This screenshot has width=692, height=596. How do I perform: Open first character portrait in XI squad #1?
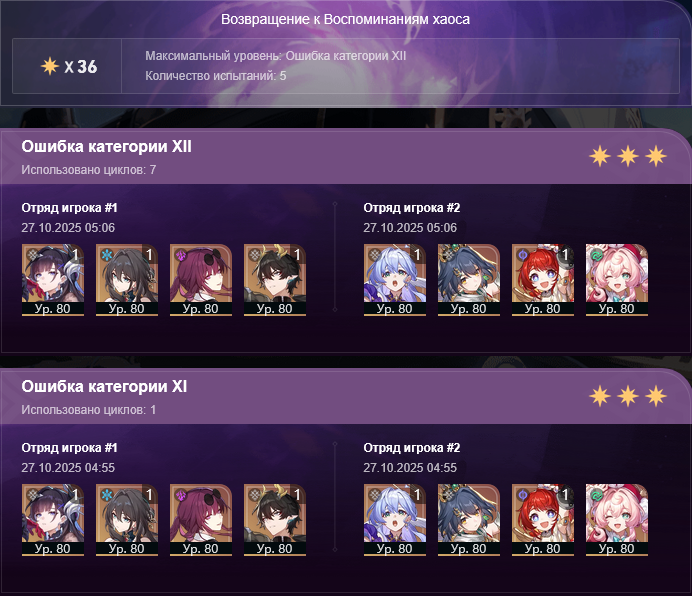coord(53,520)
